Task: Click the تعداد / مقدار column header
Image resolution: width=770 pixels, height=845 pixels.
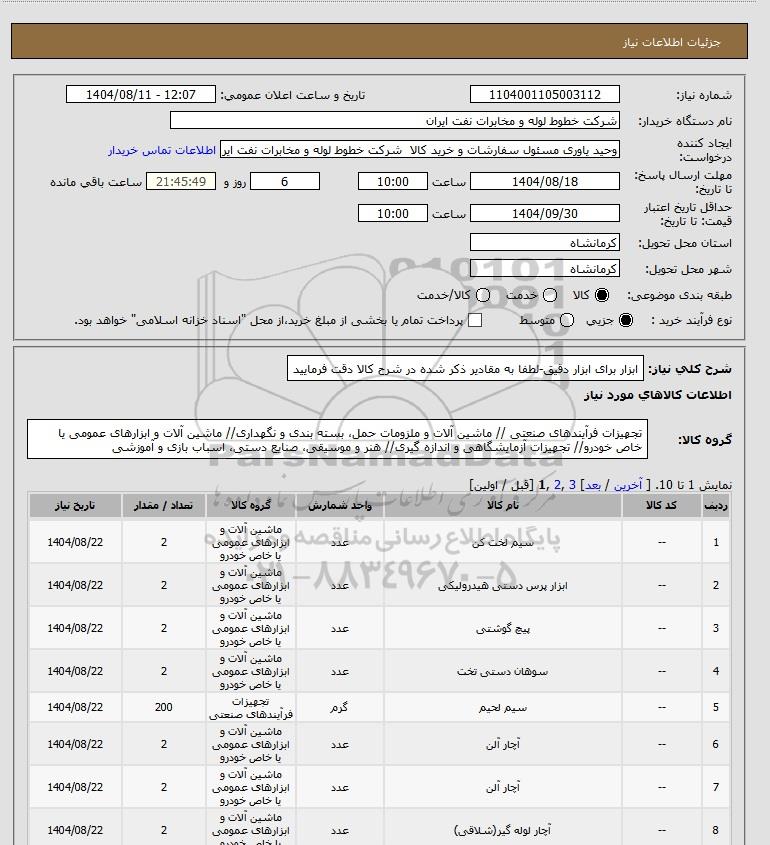Action: point(163,505)
